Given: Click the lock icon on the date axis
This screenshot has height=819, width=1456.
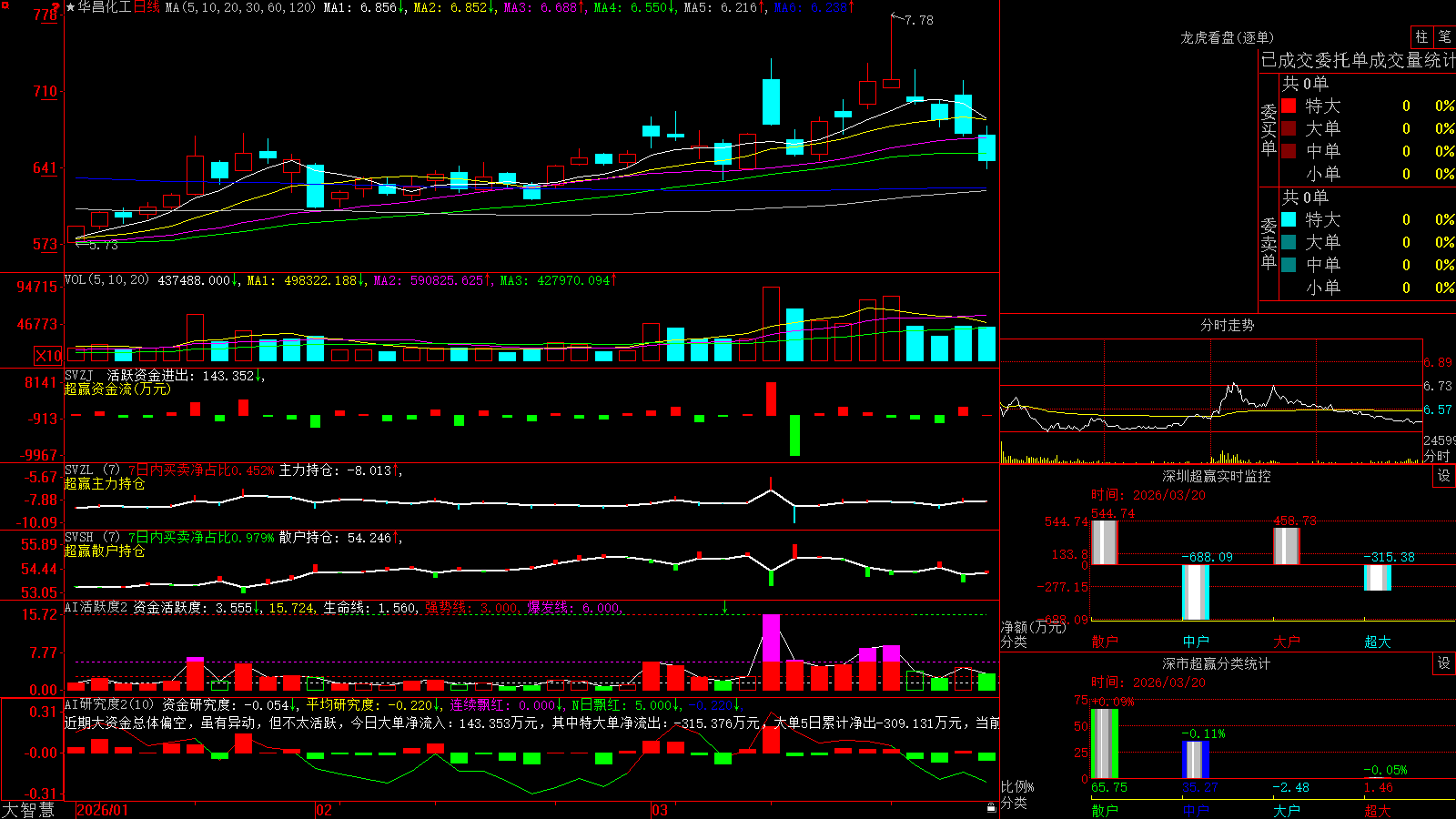Looking at the screenshot, I should pyautogui.click(x=992, y=808).
